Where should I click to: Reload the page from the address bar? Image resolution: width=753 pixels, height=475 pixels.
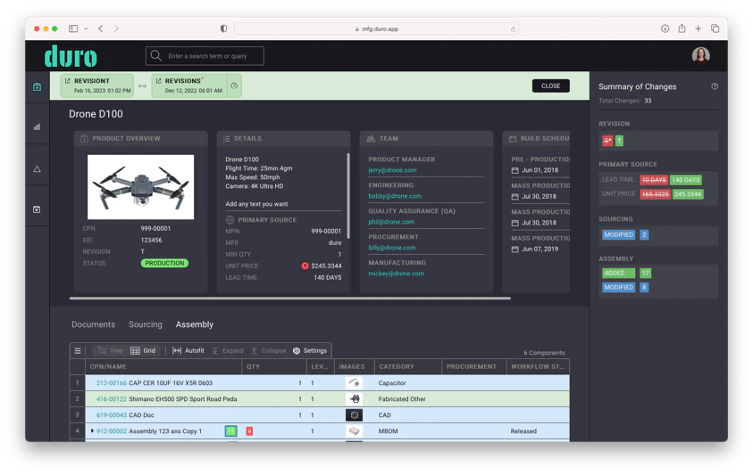513,29
